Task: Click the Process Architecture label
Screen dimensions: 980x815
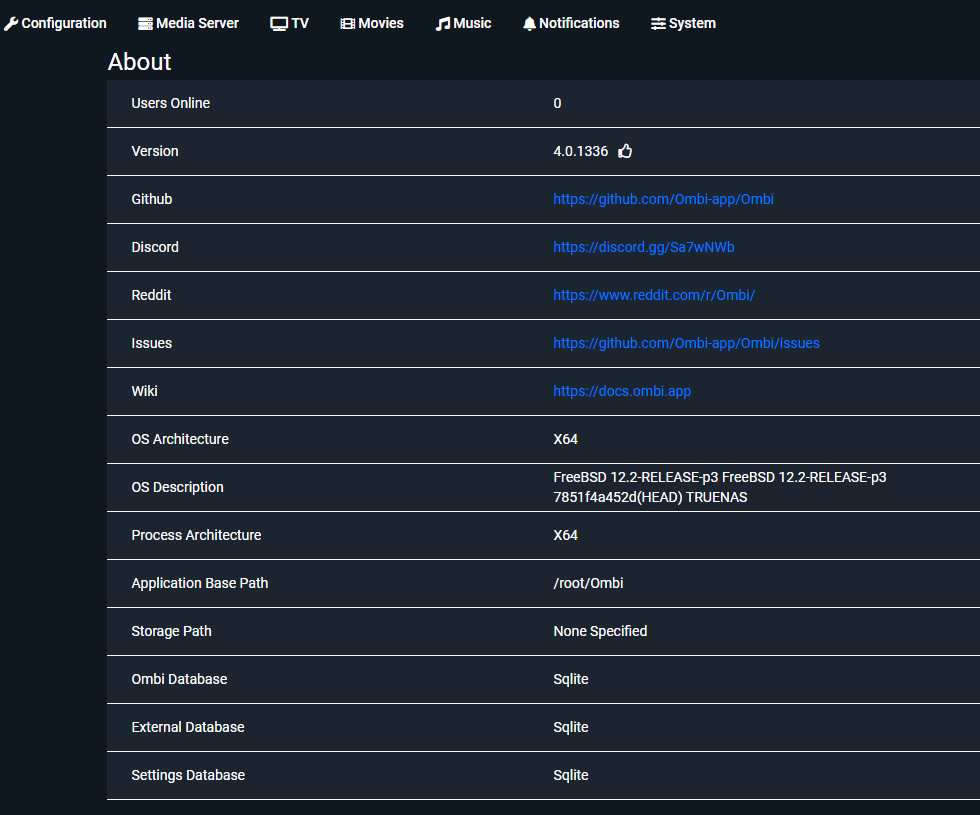Action: tap(196, 535)
